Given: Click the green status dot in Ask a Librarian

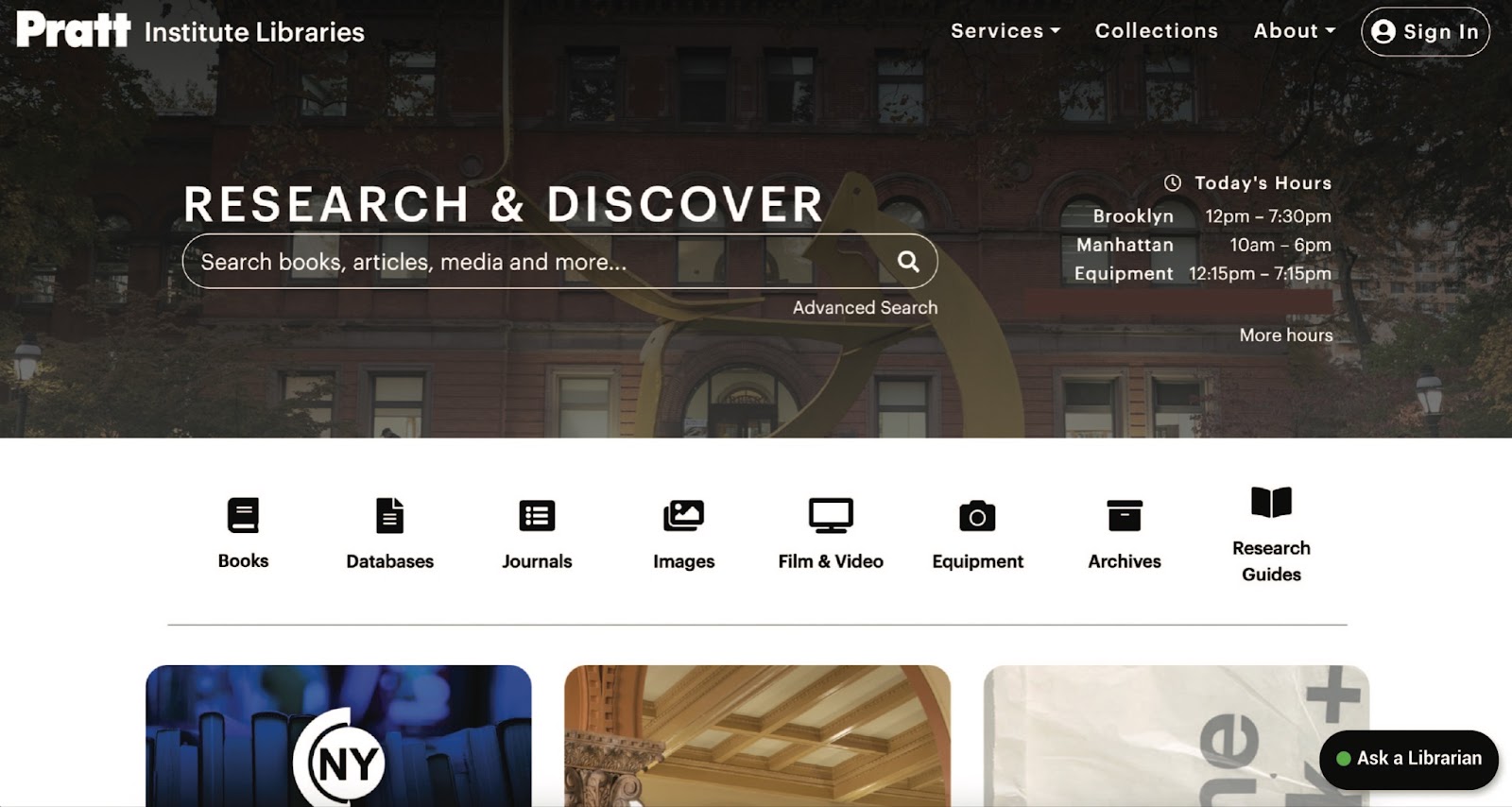Looking at the screenshot, I should (x=1343, y=759).
